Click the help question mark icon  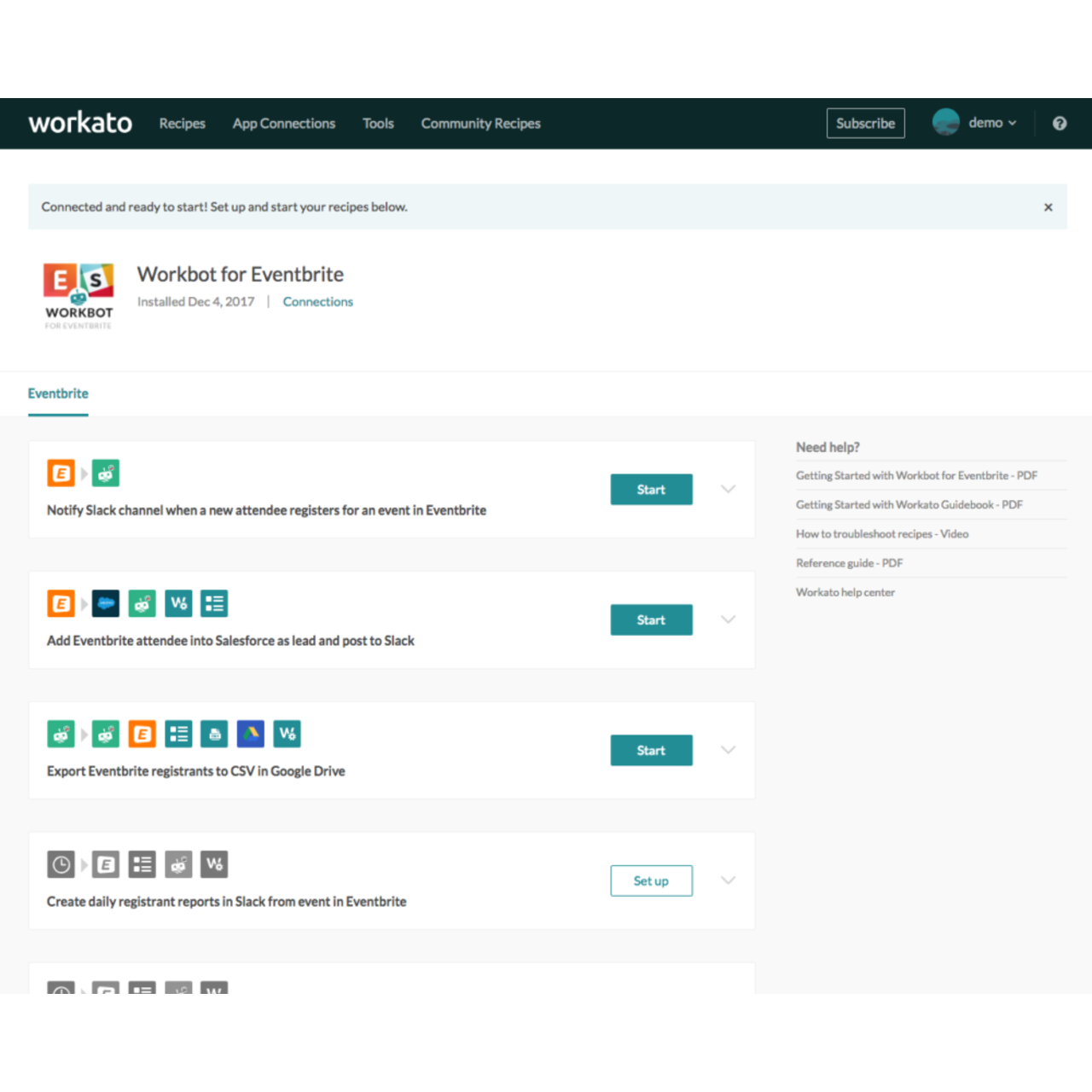click(x=1060, y=123)
